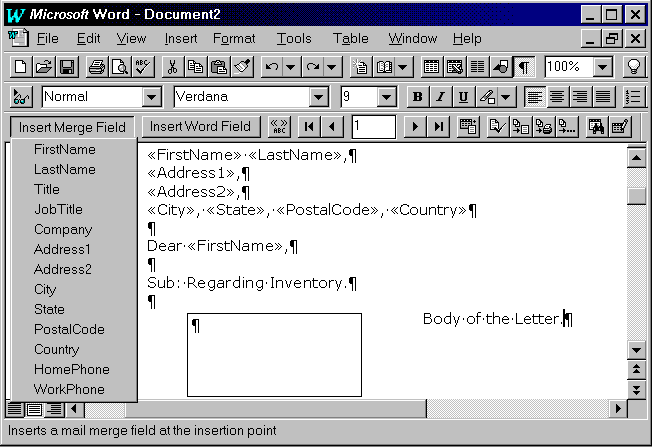Undo the last action arrow
Viewport: 652px width, 447px height.
[272, 67]
